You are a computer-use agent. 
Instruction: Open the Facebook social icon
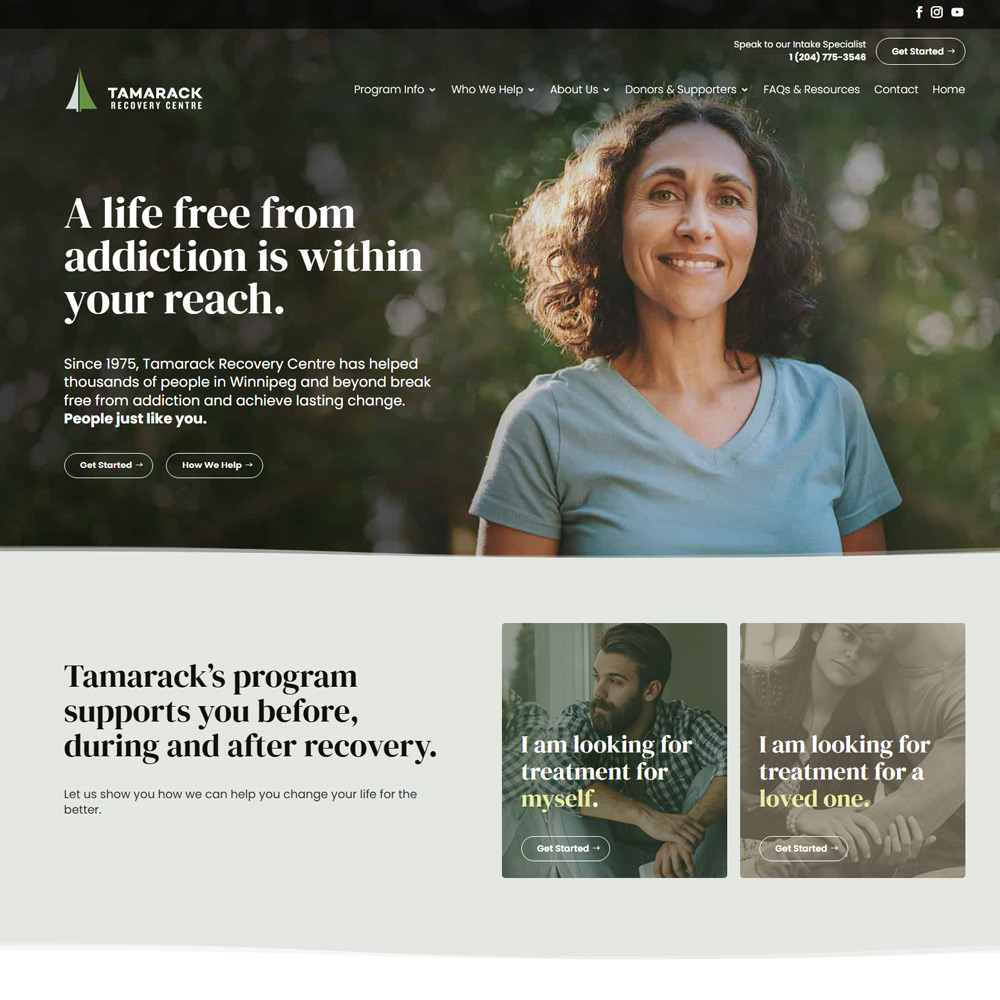[x=919, y=12]
